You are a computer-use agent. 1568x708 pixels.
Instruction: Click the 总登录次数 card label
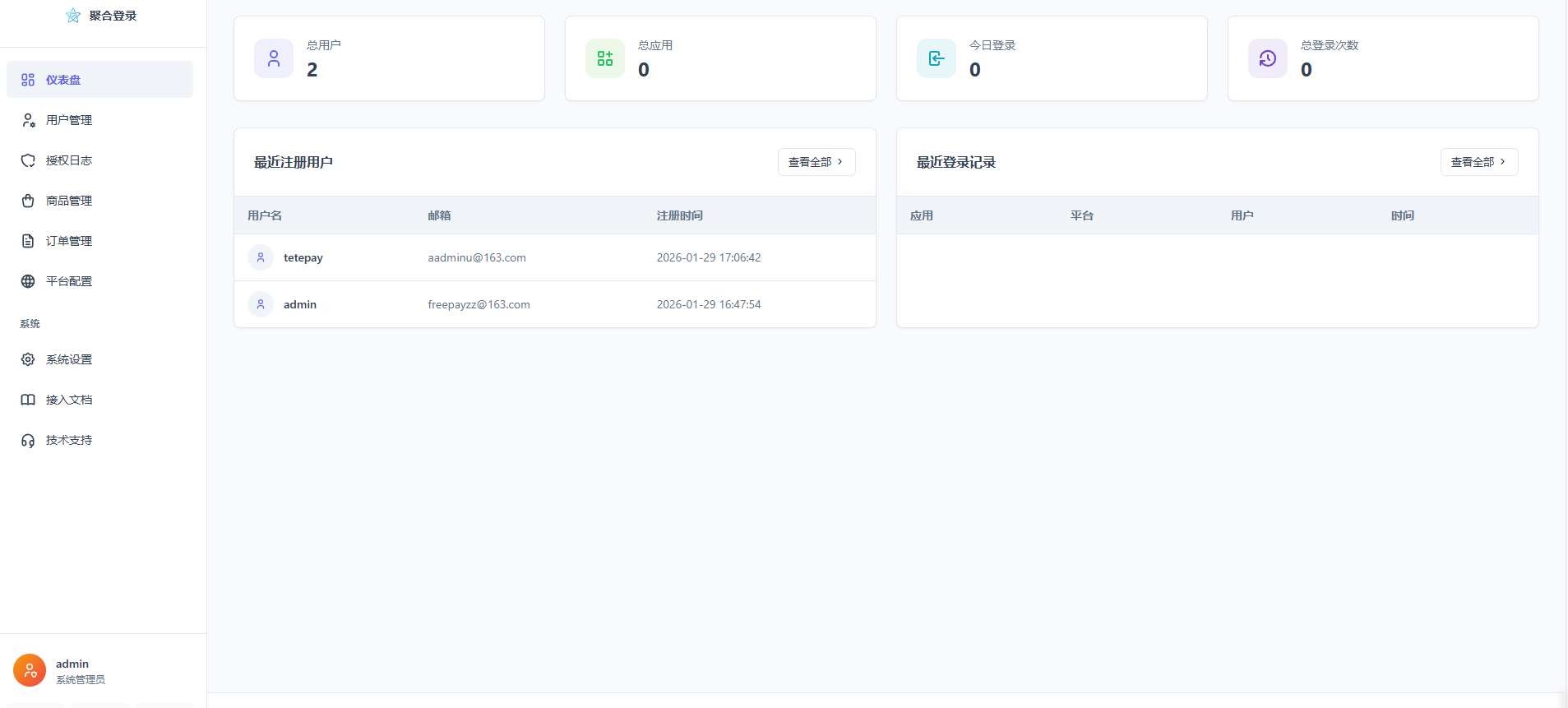click(x=1330, y=45)
